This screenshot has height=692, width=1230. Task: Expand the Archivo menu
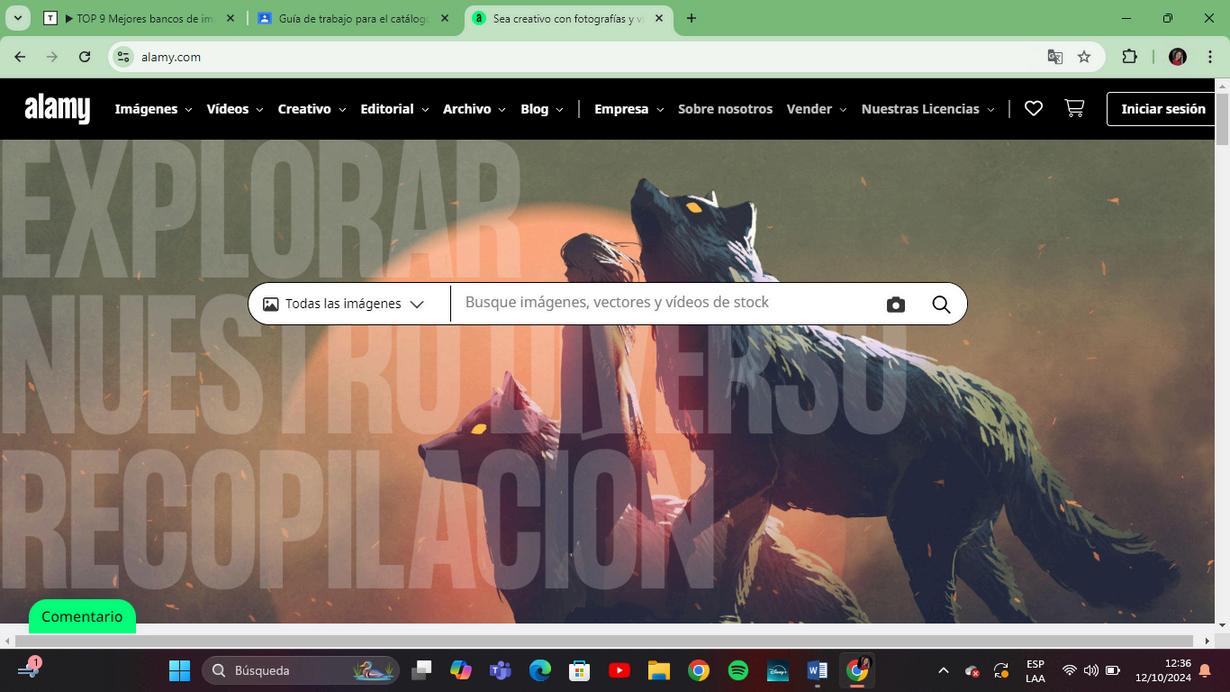click(475, 109)
